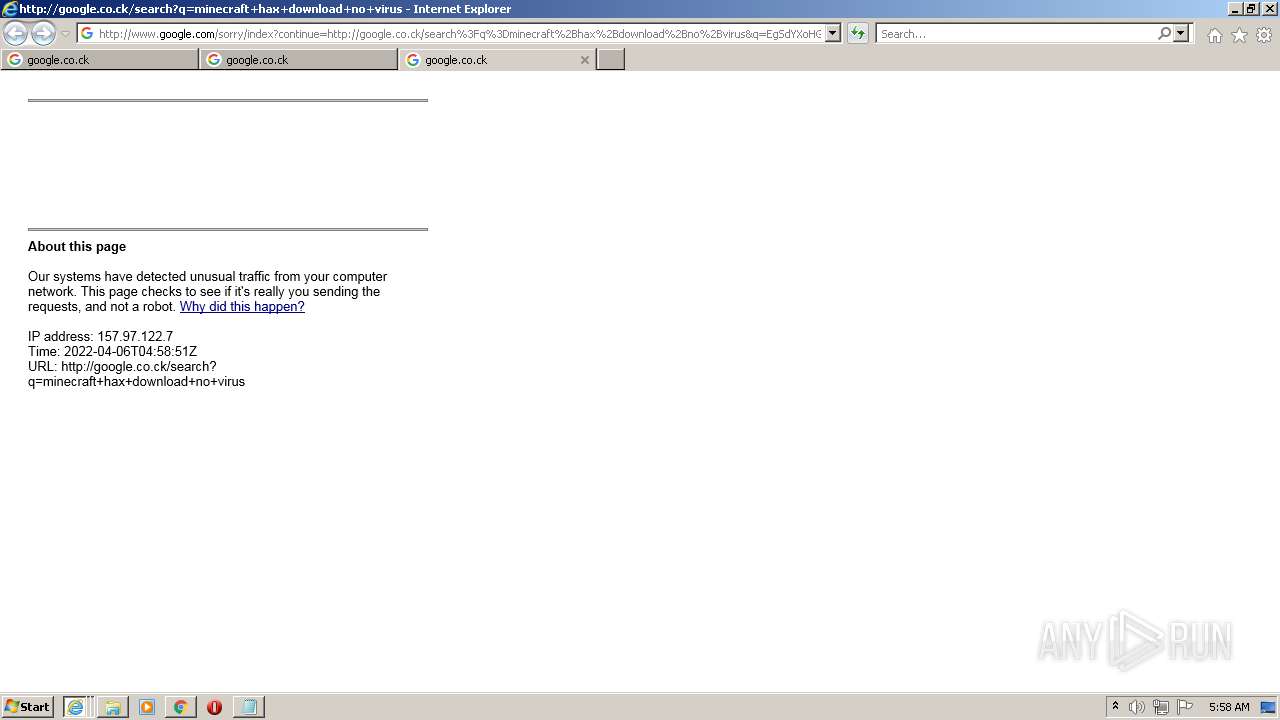Launch Google Chrome from taskbar
Viewport: 1280px width, 720px height.
(180, 707)
